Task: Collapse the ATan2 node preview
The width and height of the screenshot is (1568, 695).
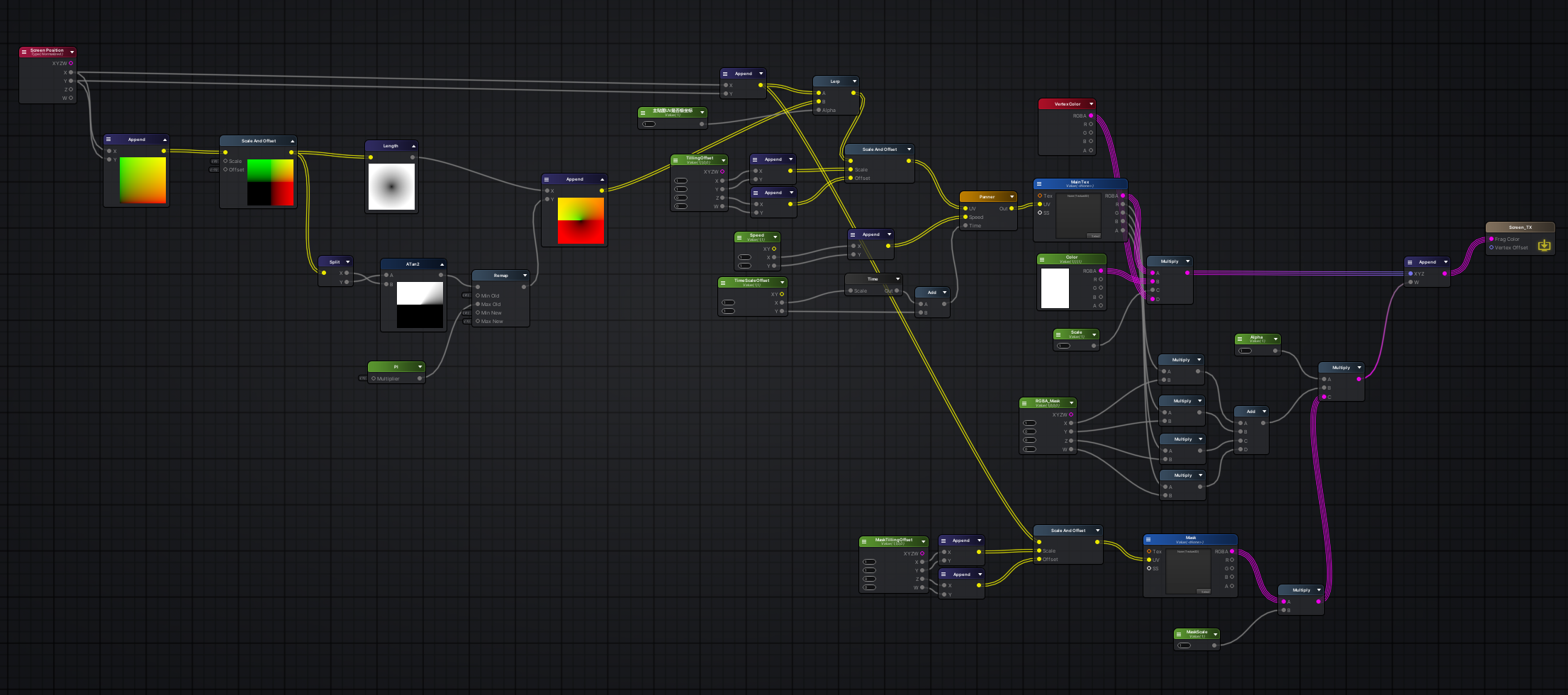Action: tap(442, 264)
